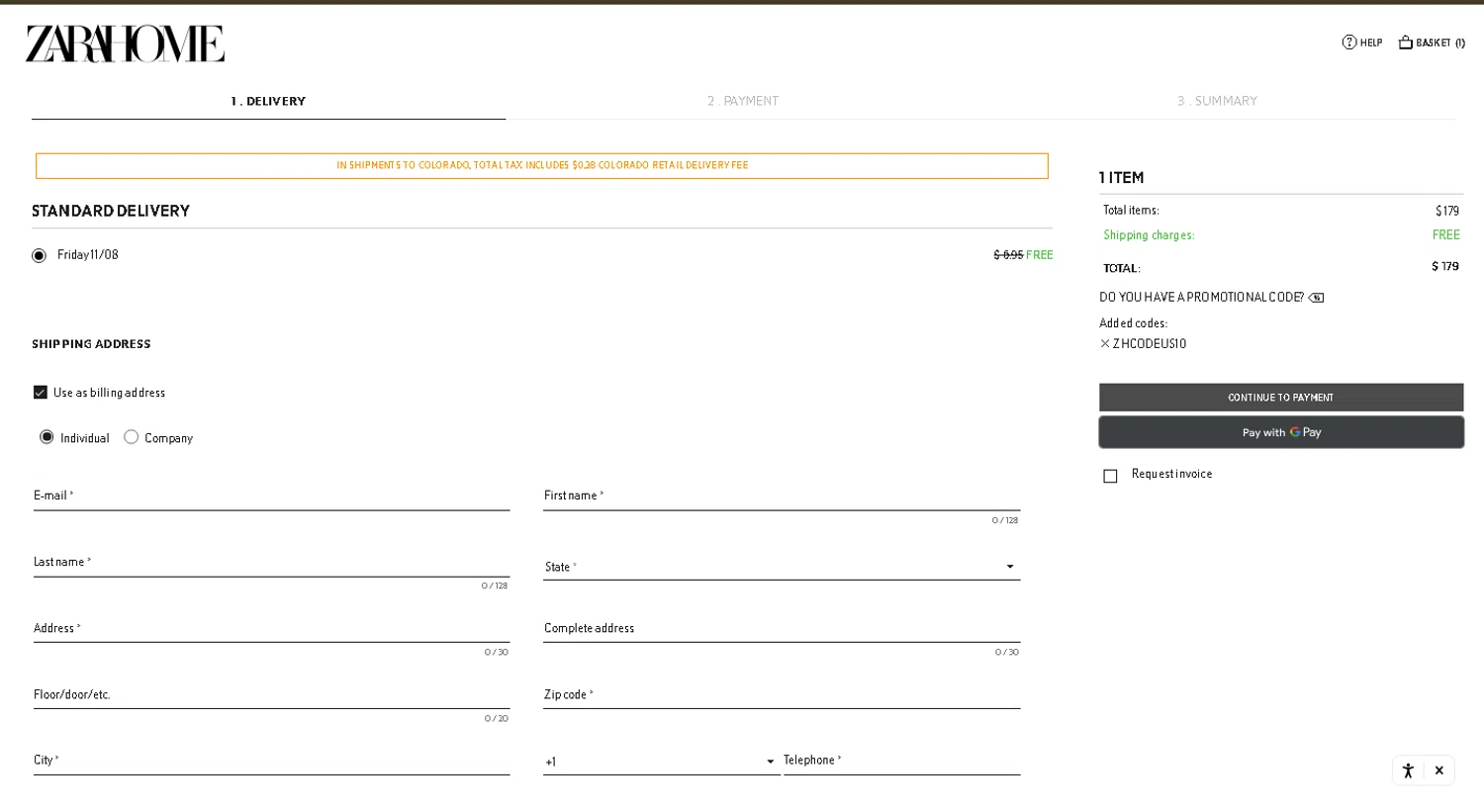Screen dimensions: 1484x812
Task: Click the Zara Home logo
Action: point(125,44)
